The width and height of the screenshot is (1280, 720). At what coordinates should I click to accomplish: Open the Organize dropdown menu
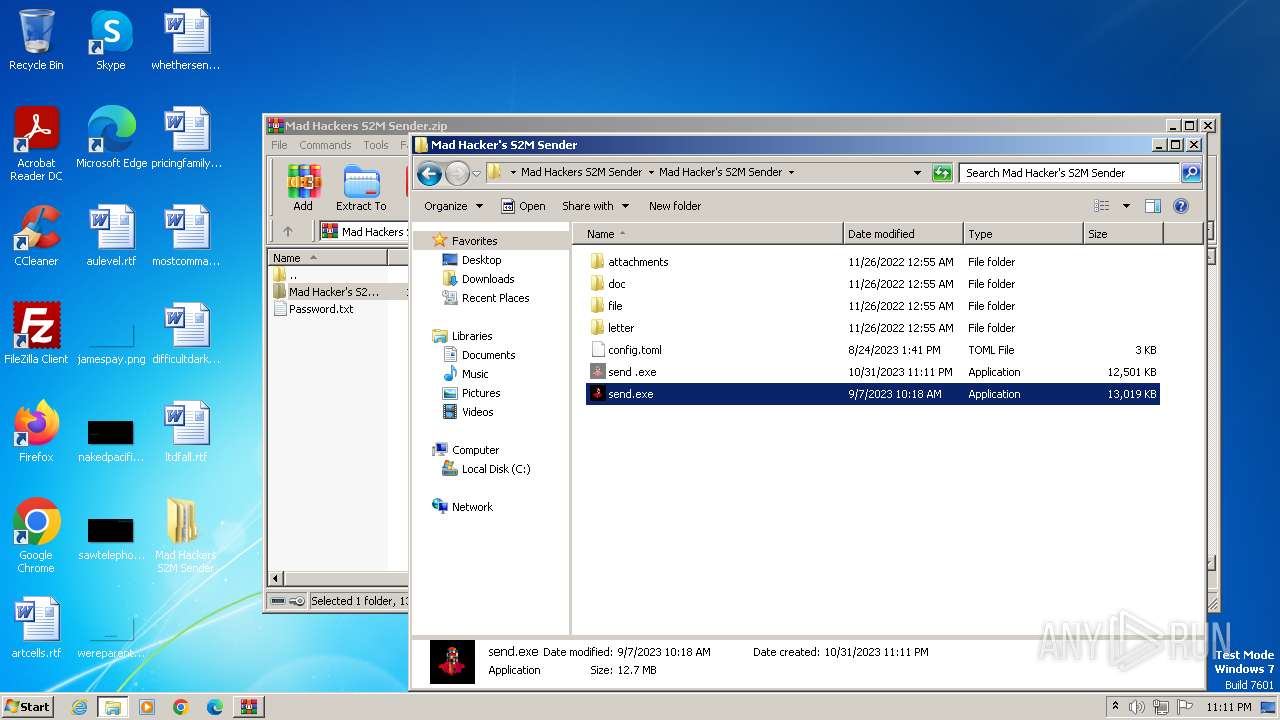453,206
